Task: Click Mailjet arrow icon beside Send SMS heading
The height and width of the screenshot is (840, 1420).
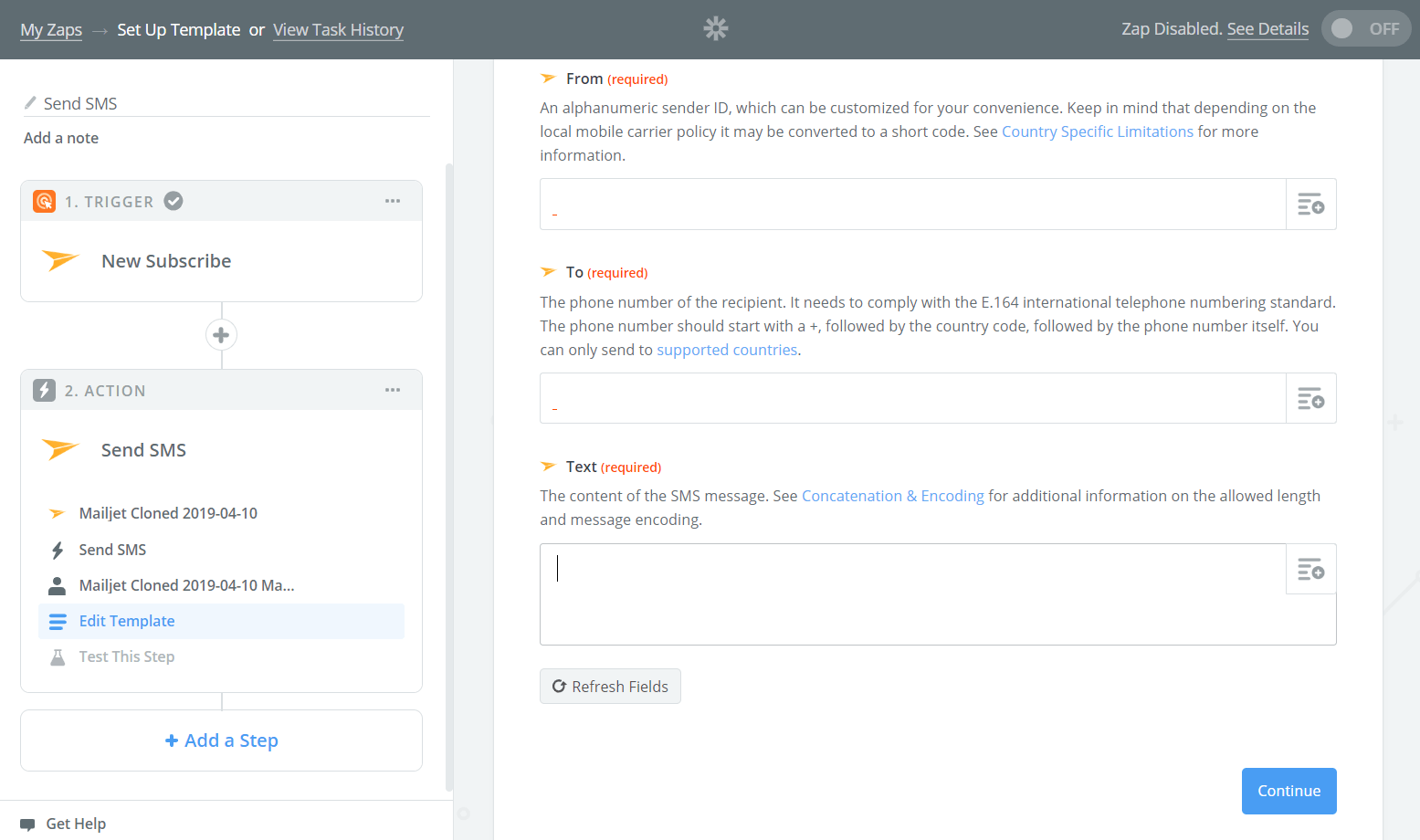Action: point(60,449)
